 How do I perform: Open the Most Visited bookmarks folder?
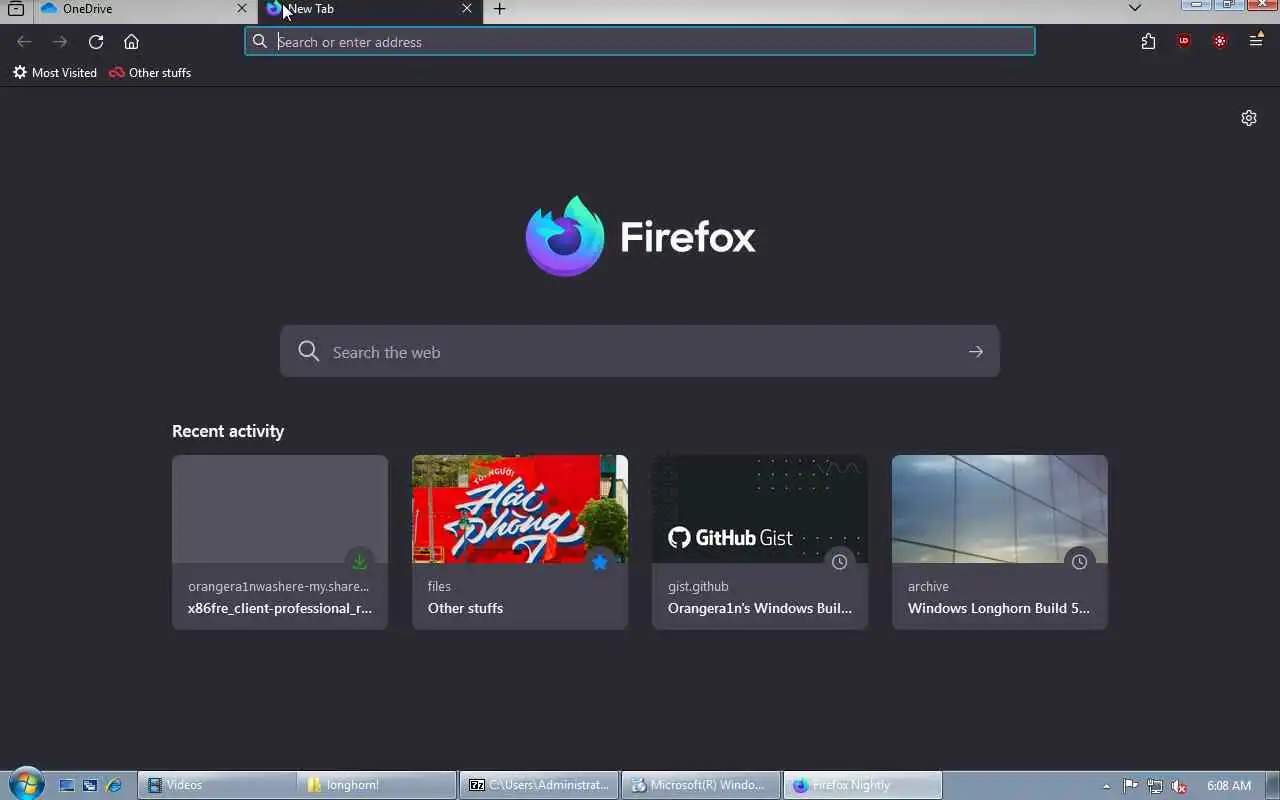[x=54, y=73]
